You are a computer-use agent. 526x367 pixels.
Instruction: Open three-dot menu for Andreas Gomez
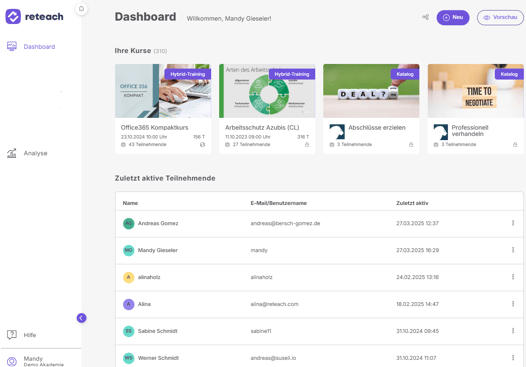pyautogui.click(x=513, y=223)
